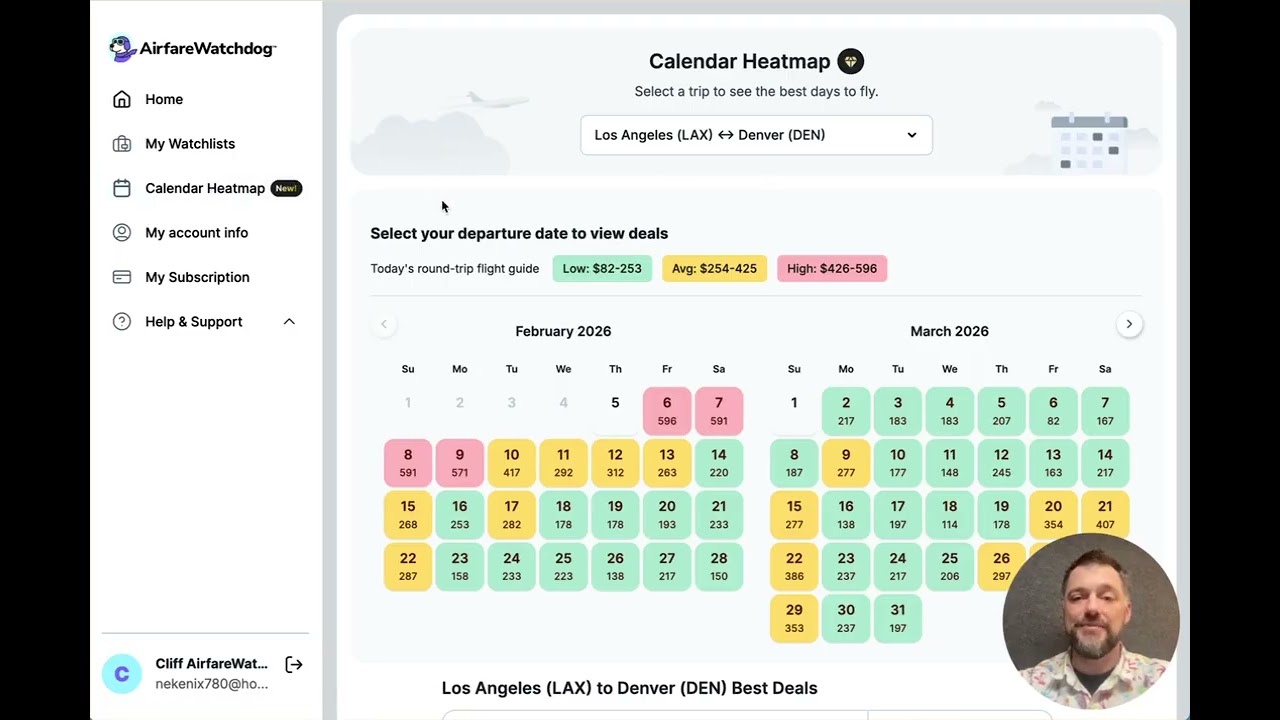The height and width of the screenshot is (720, 1280).
Task: Click the premium diamond badge by title
Action: (x=850, y=61)
